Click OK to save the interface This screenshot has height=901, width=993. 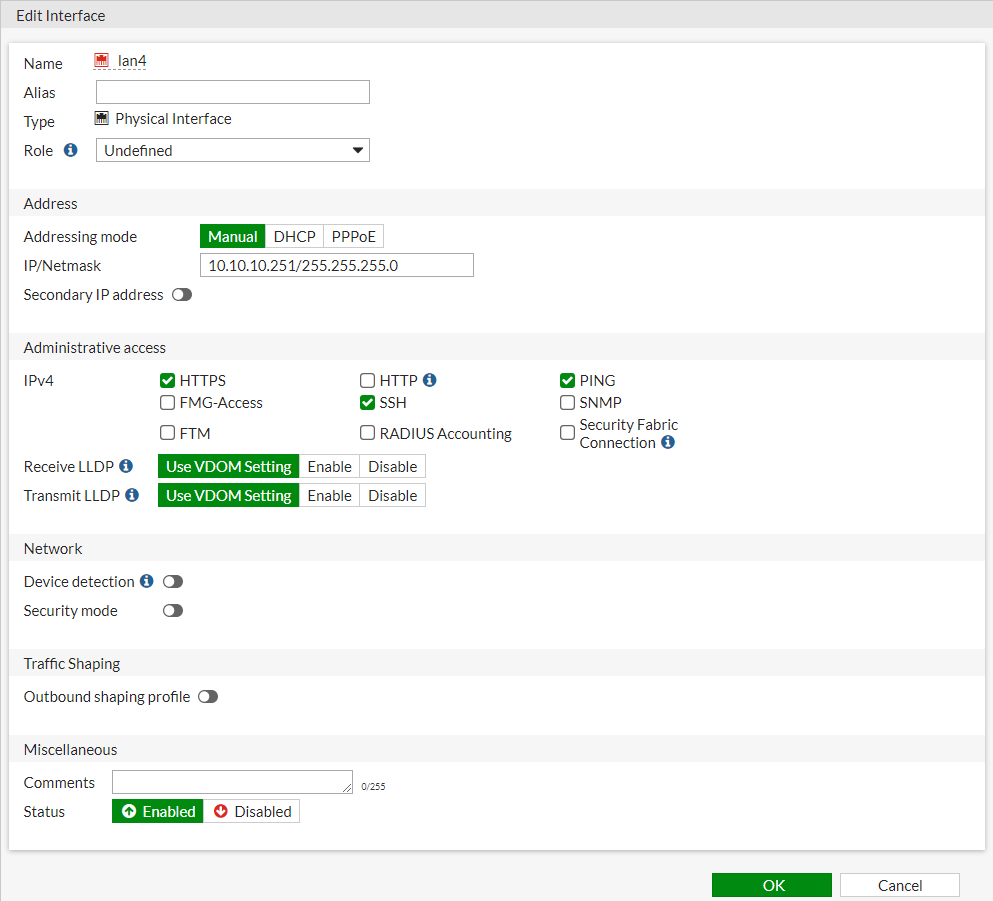click(x=771, y=885)
